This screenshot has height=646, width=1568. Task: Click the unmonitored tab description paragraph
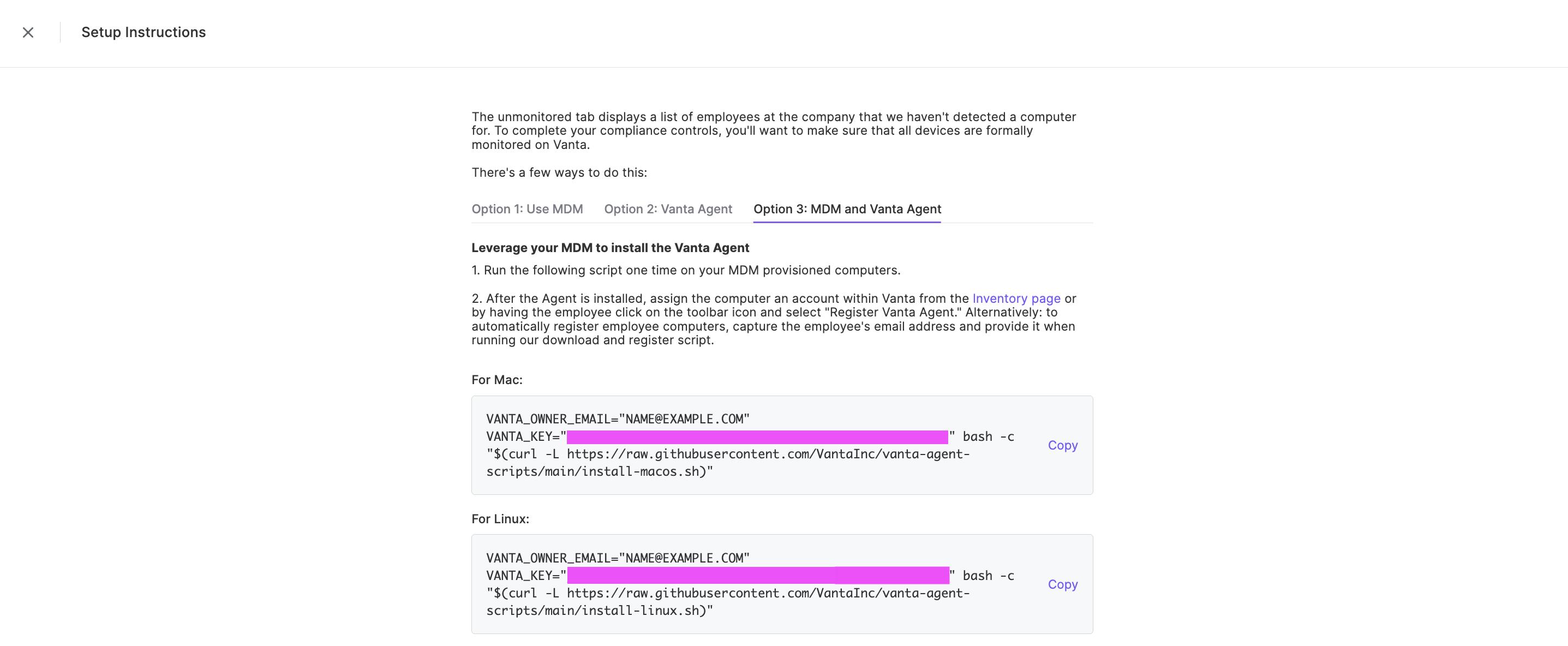click(x=774, y=130)
